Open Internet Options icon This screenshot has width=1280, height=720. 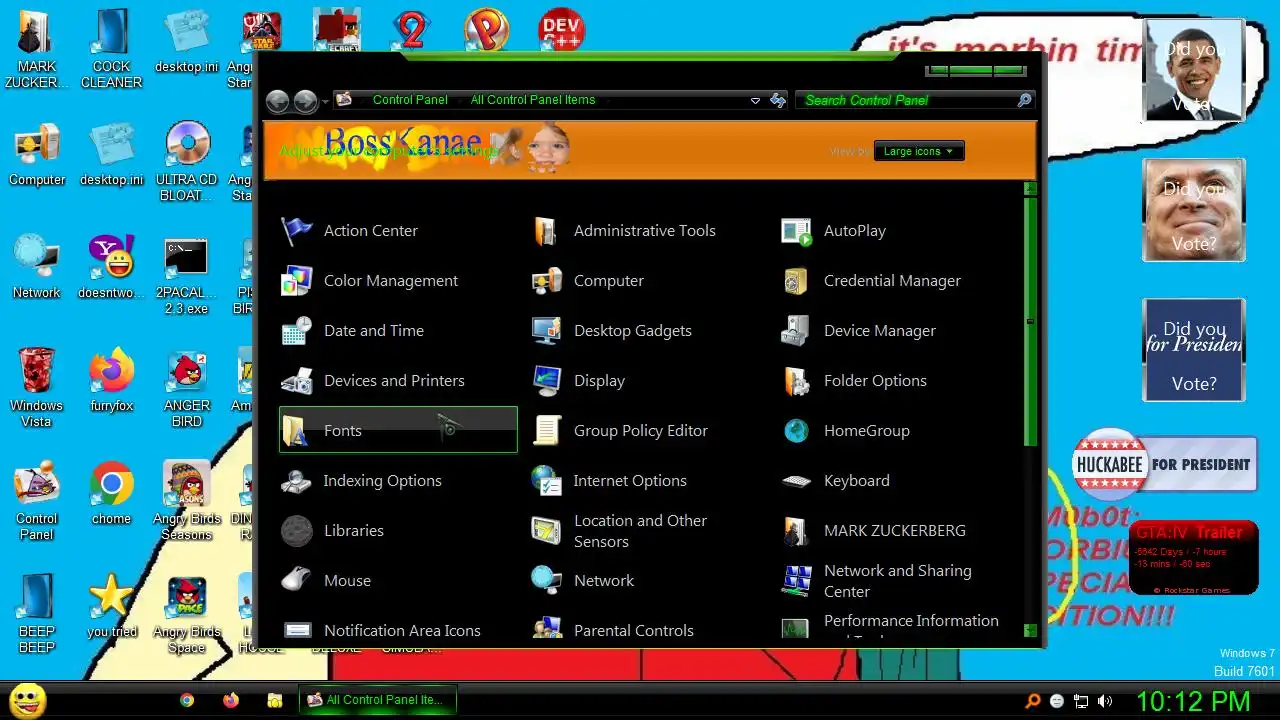pos(546,481)
